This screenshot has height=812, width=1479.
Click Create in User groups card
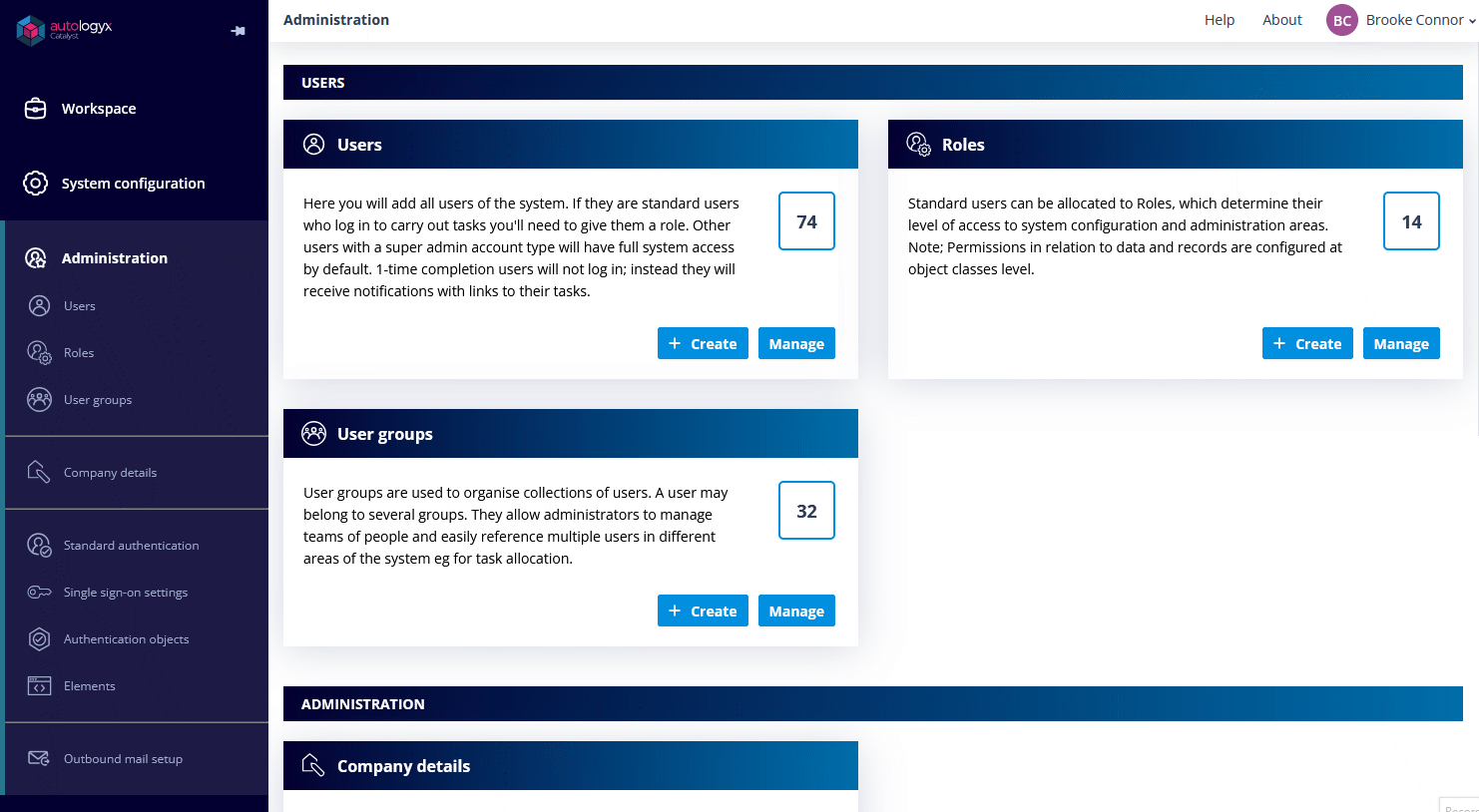click(x=703, y=610)
